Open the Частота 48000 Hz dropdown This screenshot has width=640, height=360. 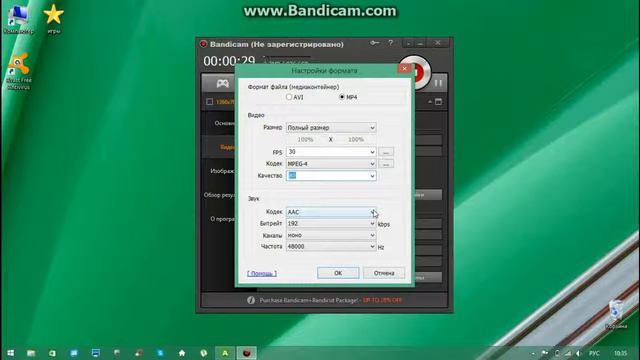331,247
